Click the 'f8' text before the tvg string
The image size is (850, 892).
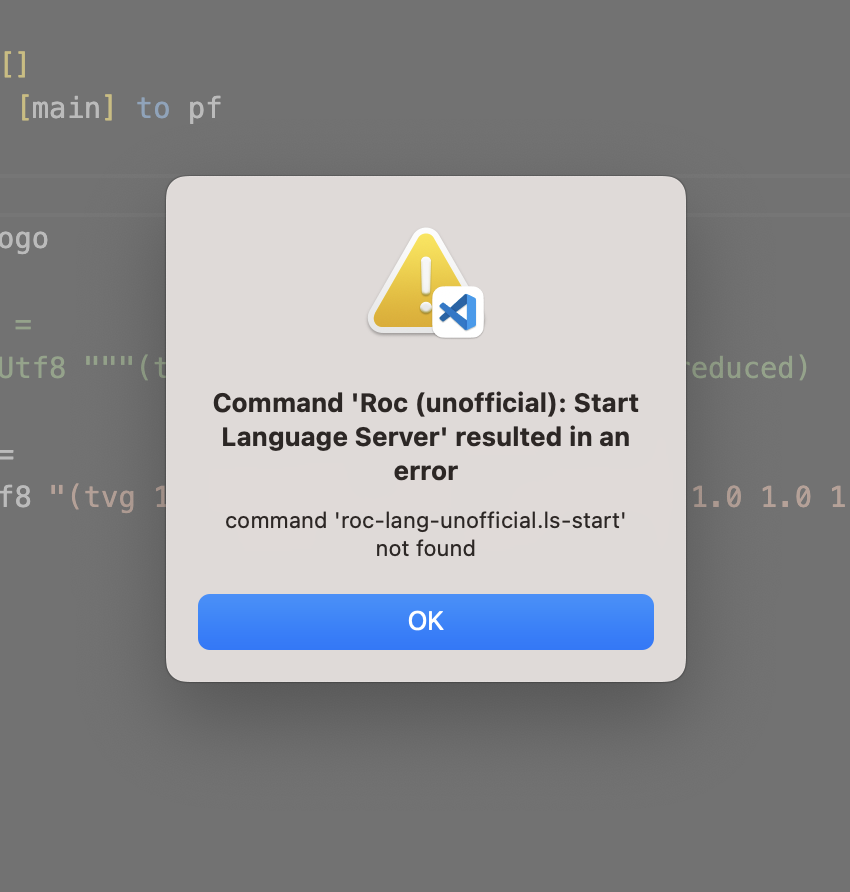pos(15,498)
